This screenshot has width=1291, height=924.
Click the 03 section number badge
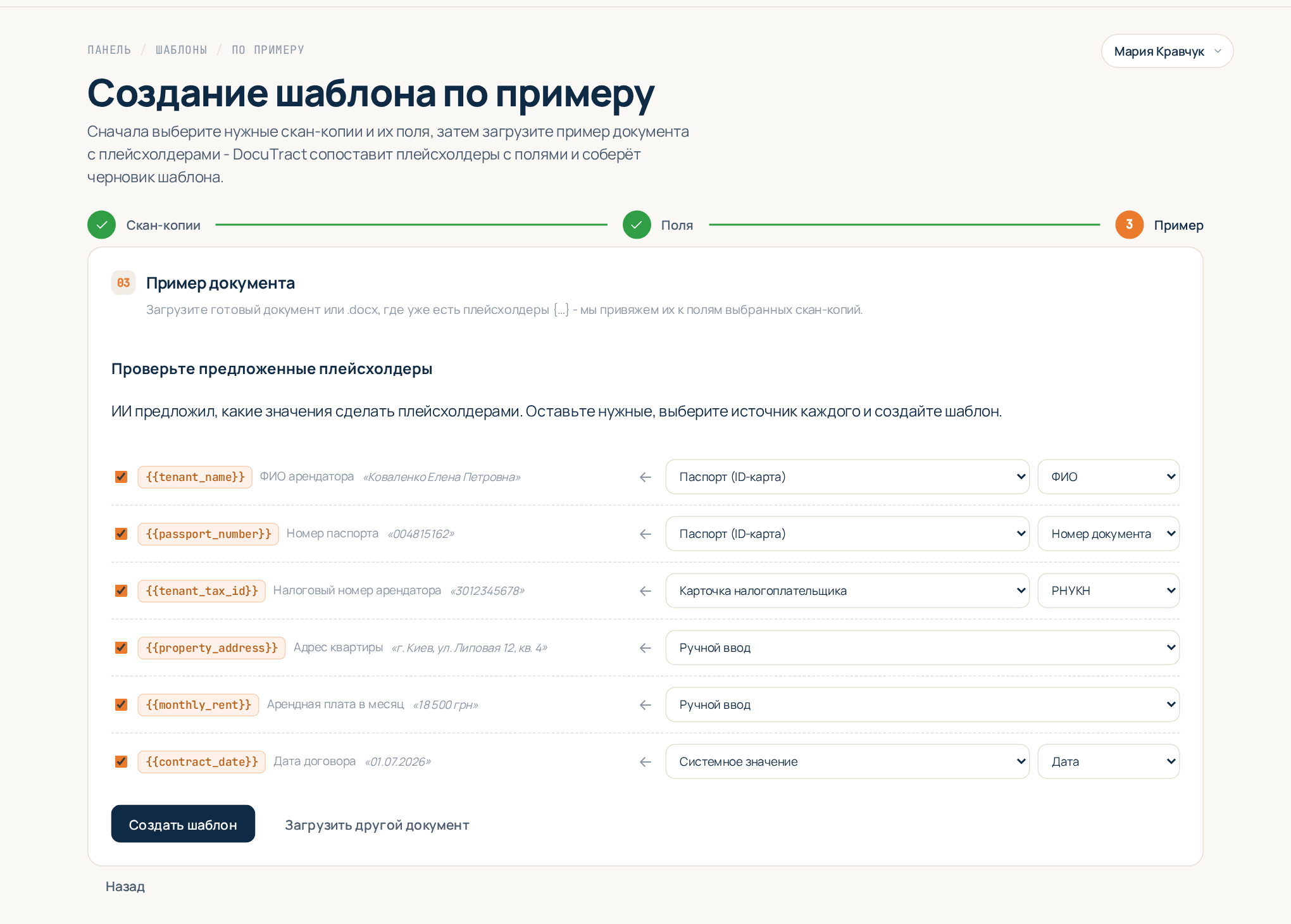pyautogui.click(x=123, y=283)
